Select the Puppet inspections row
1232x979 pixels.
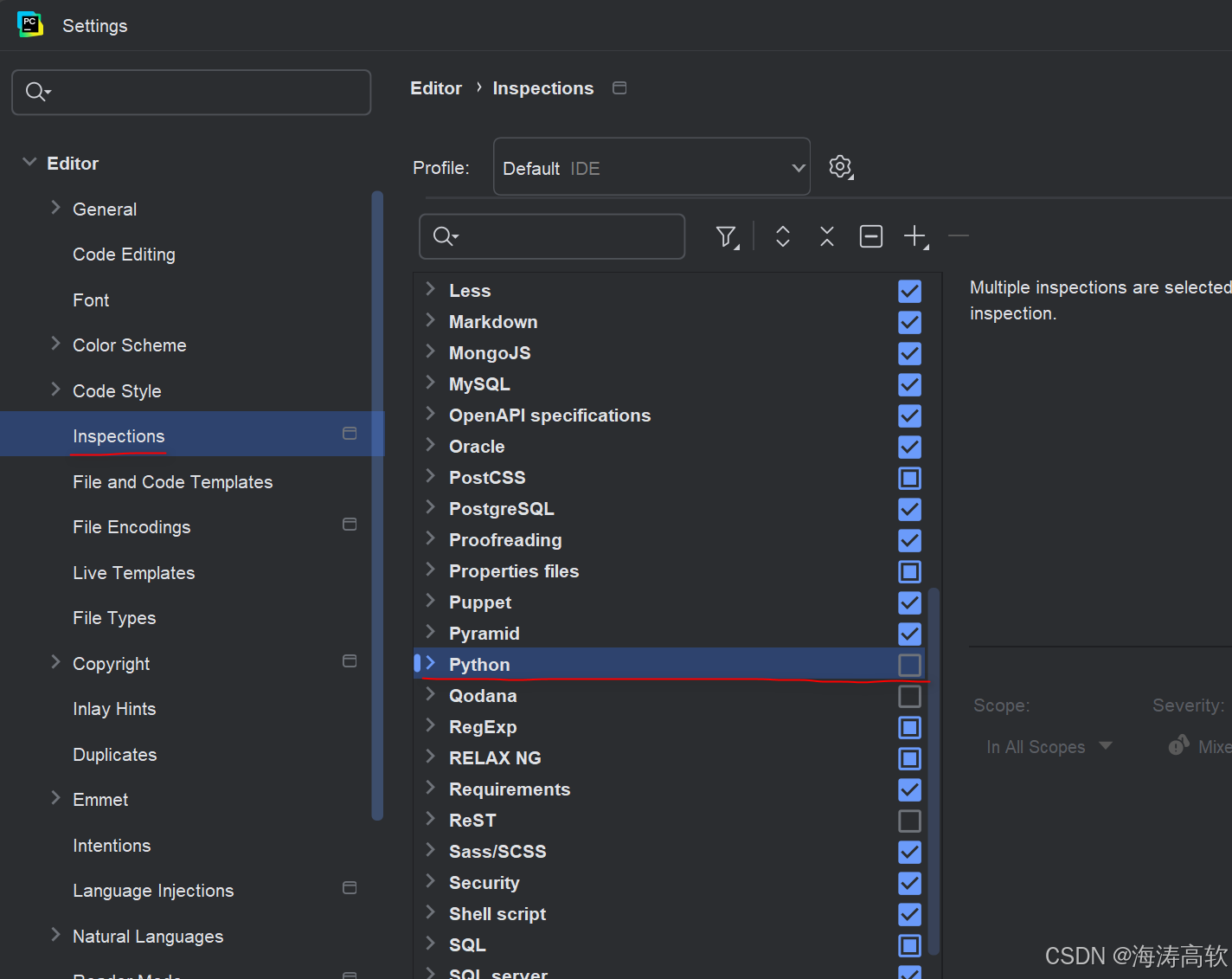click(x=671, y=602)
